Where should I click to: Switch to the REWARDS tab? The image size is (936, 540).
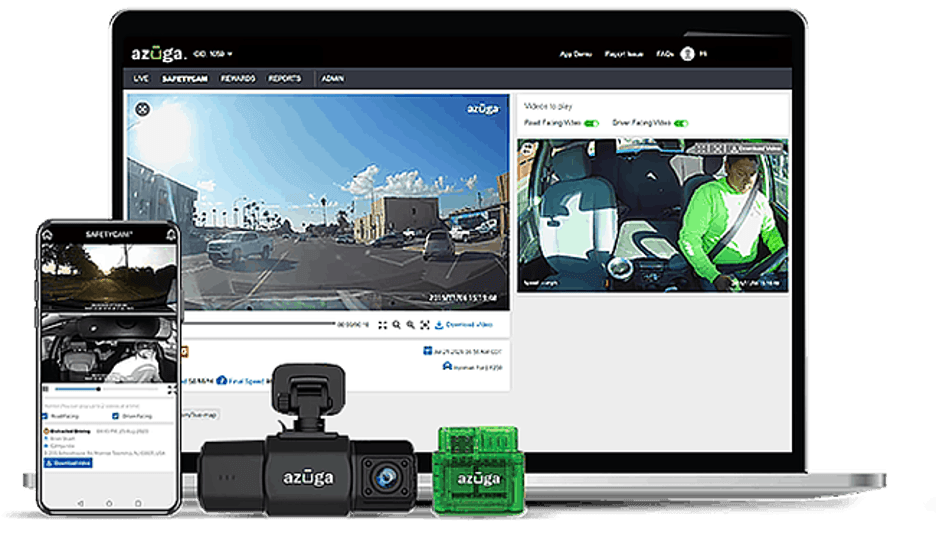[x=238, y=78]
